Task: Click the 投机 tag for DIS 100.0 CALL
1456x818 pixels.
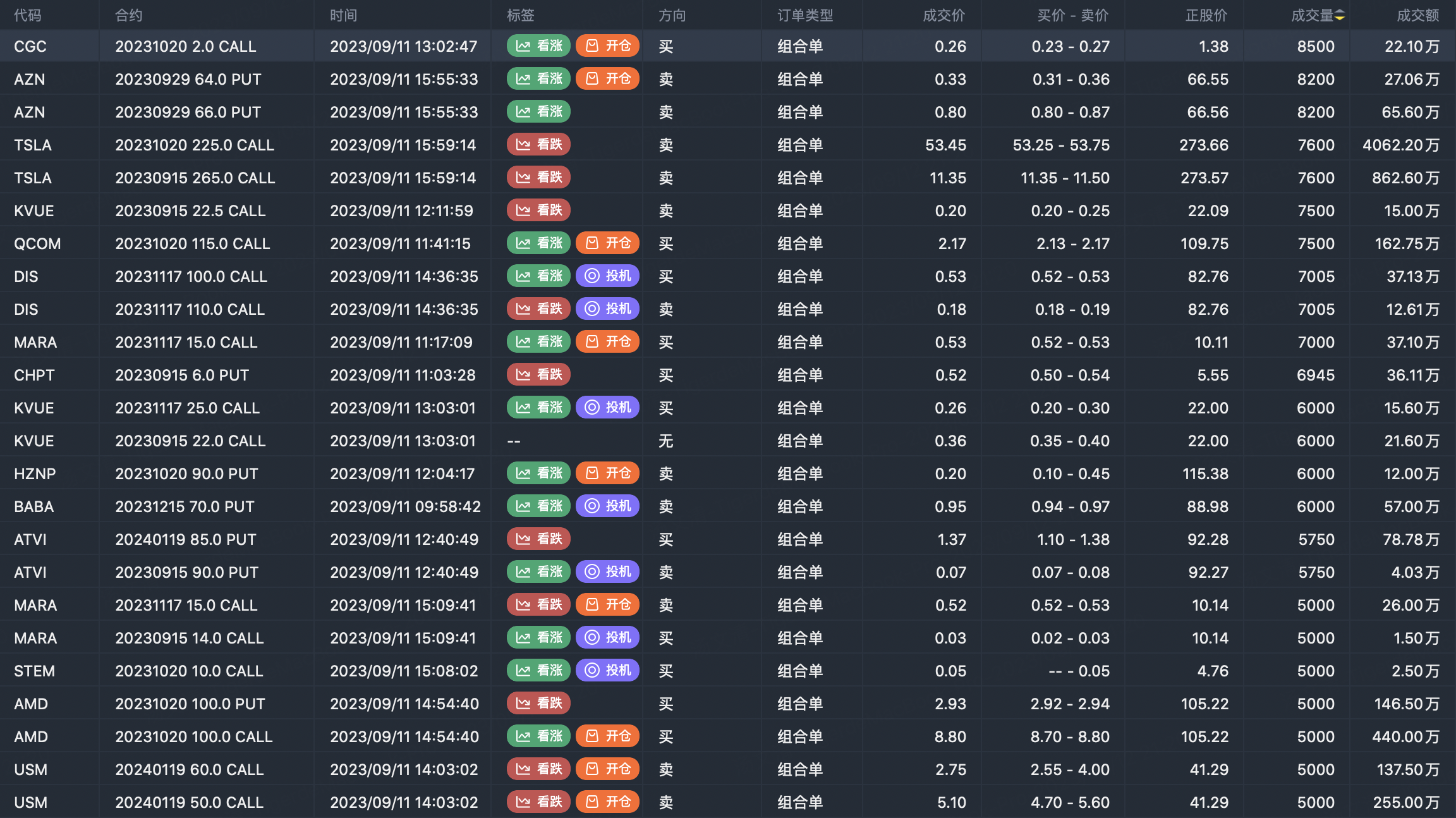Action: point(607,276)
